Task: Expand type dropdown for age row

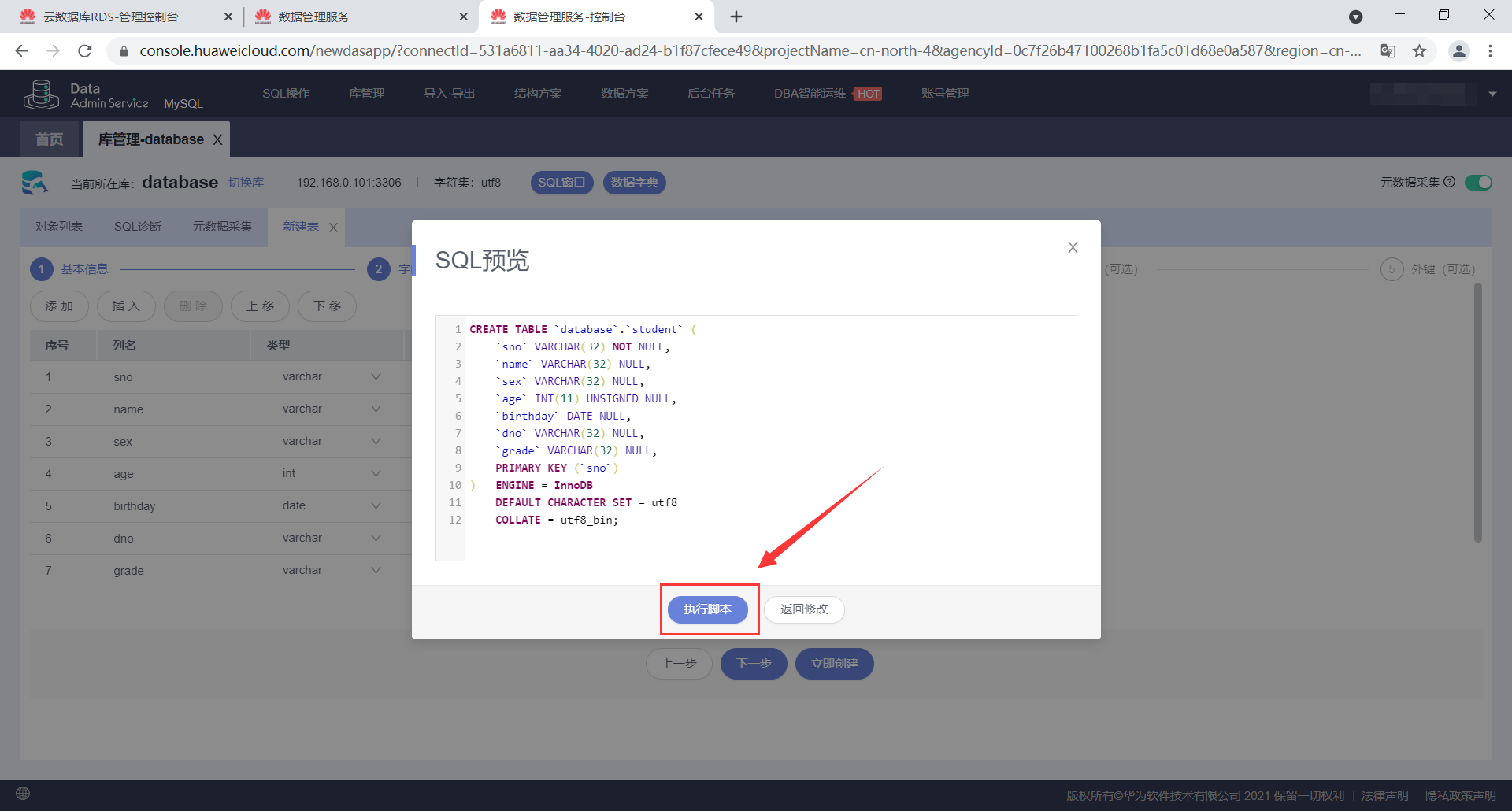Action: point(376,474)
